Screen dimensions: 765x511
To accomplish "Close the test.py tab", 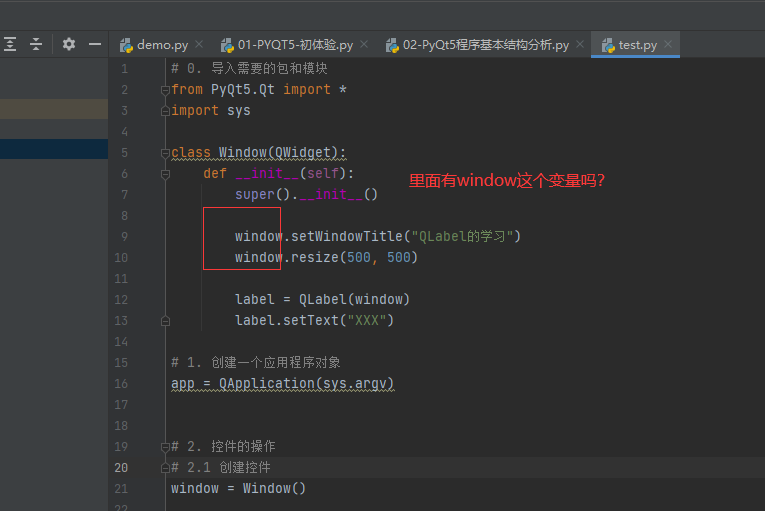I will [x=668, y=44].
